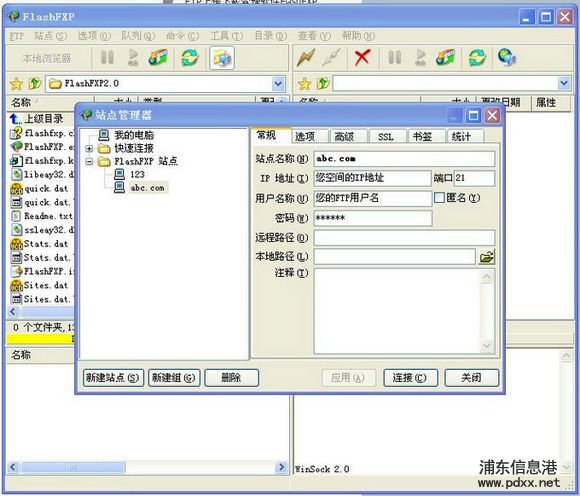Click the local browser switch icon
The width and height of the screenshot is (580, 496).
(x=222, y=58)
